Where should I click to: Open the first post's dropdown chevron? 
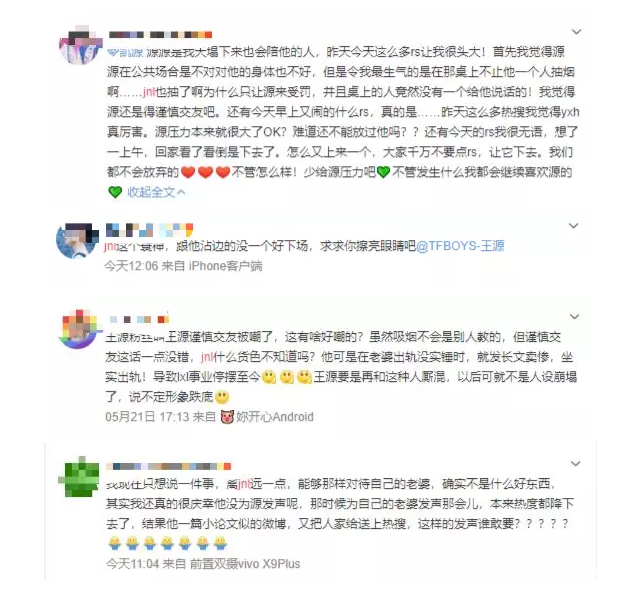576,32
